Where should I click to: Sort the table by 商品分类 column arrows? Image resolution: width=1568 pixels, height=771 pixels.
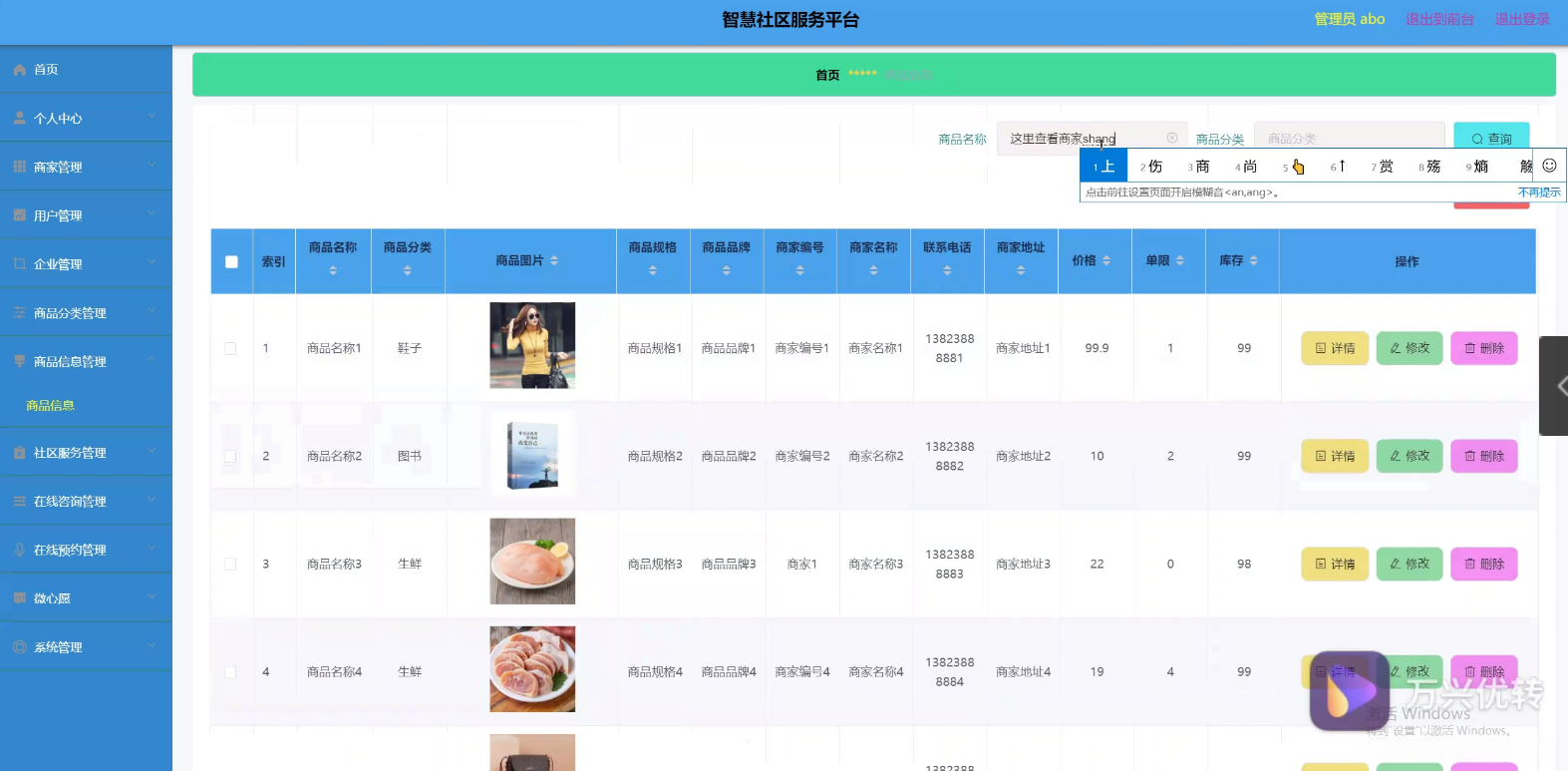[408, 270]
